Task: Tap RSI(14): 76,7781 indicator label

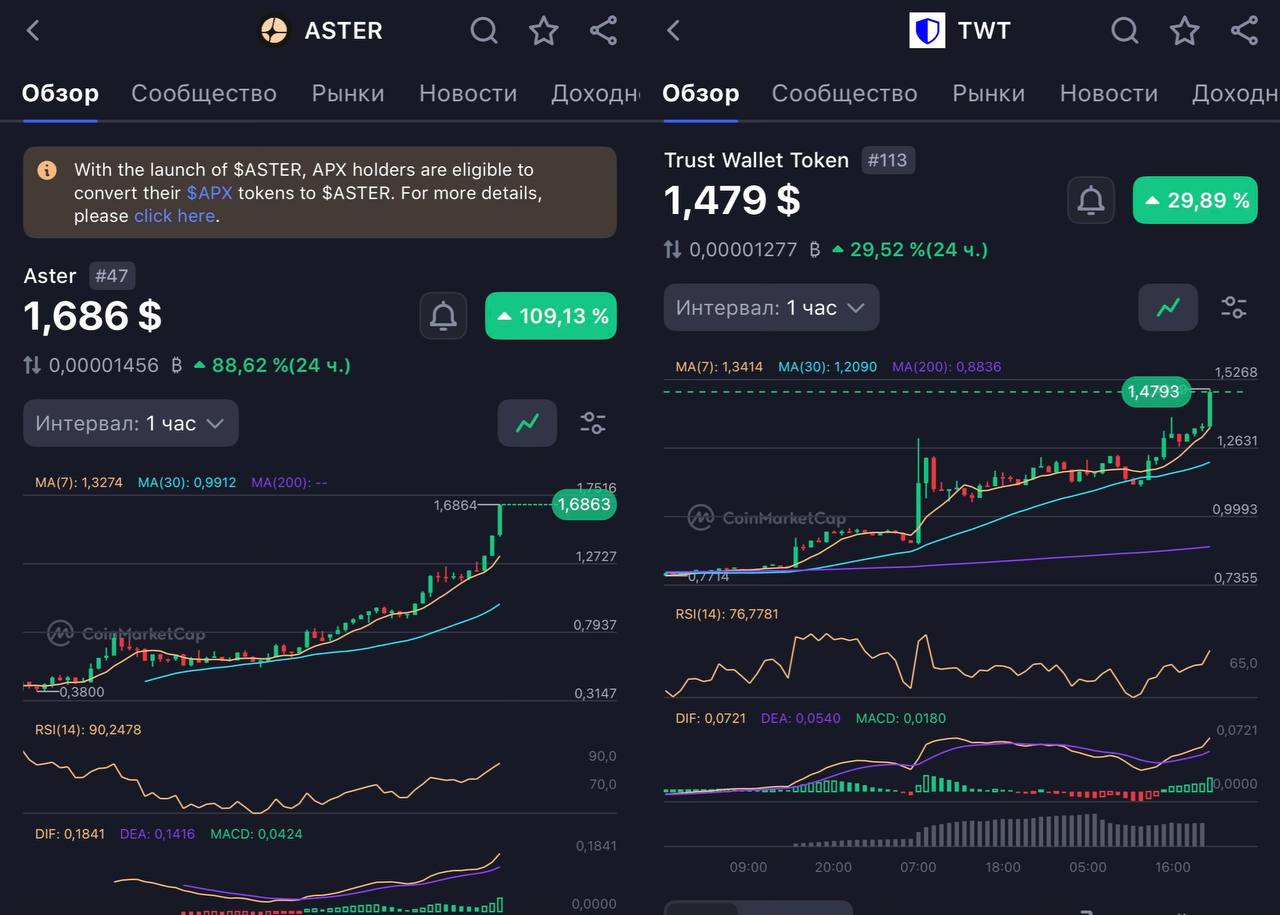Action: [x=727, y=614]
